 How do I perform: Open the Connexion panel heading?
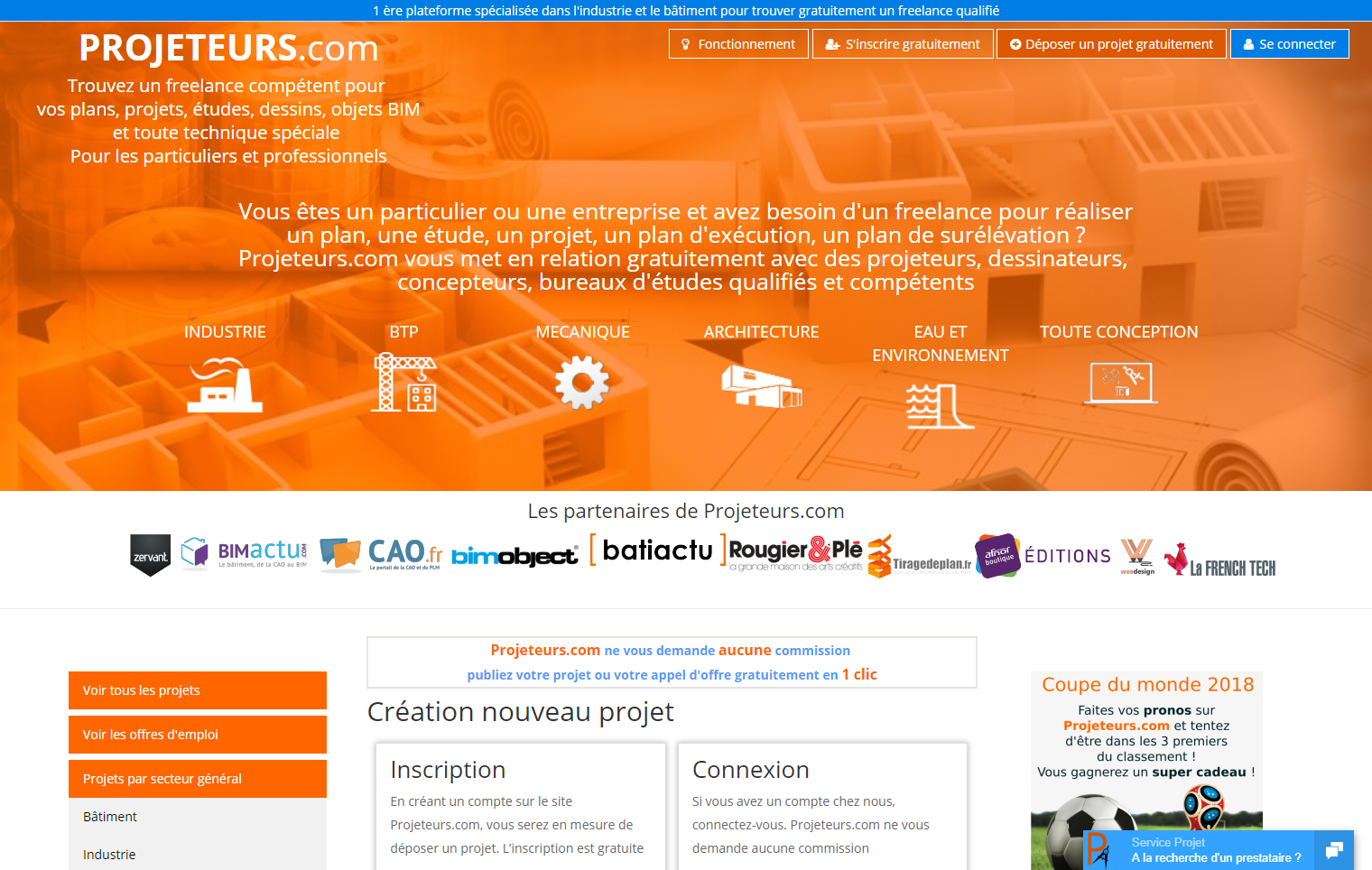(x=750, y=770)
